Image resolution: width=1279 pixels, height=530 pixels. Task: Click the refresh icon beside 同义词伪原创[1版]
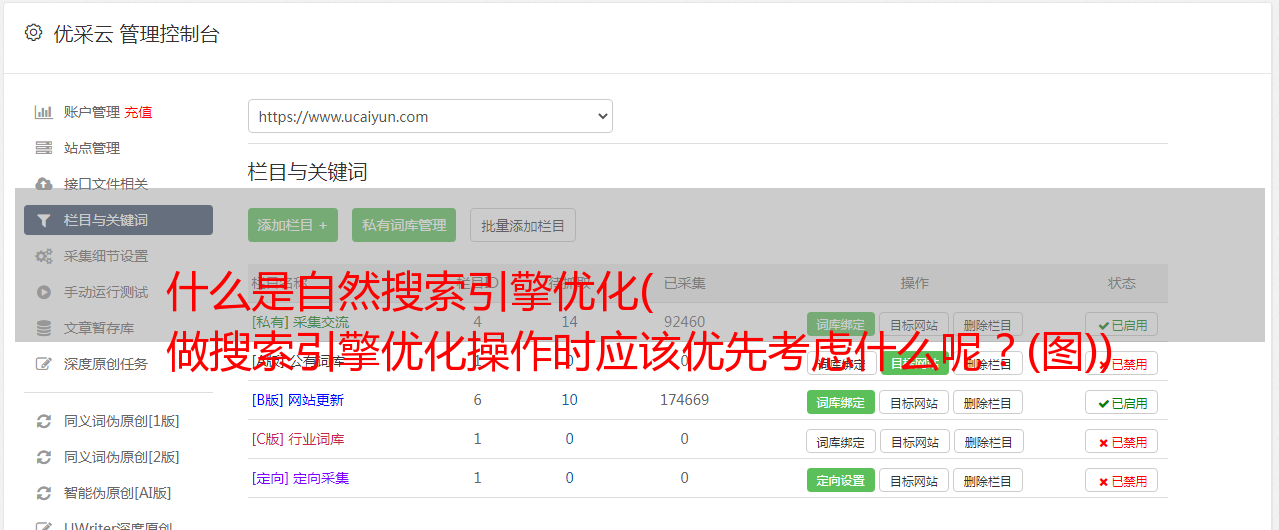pyautogui.click(x=44, y=421)
